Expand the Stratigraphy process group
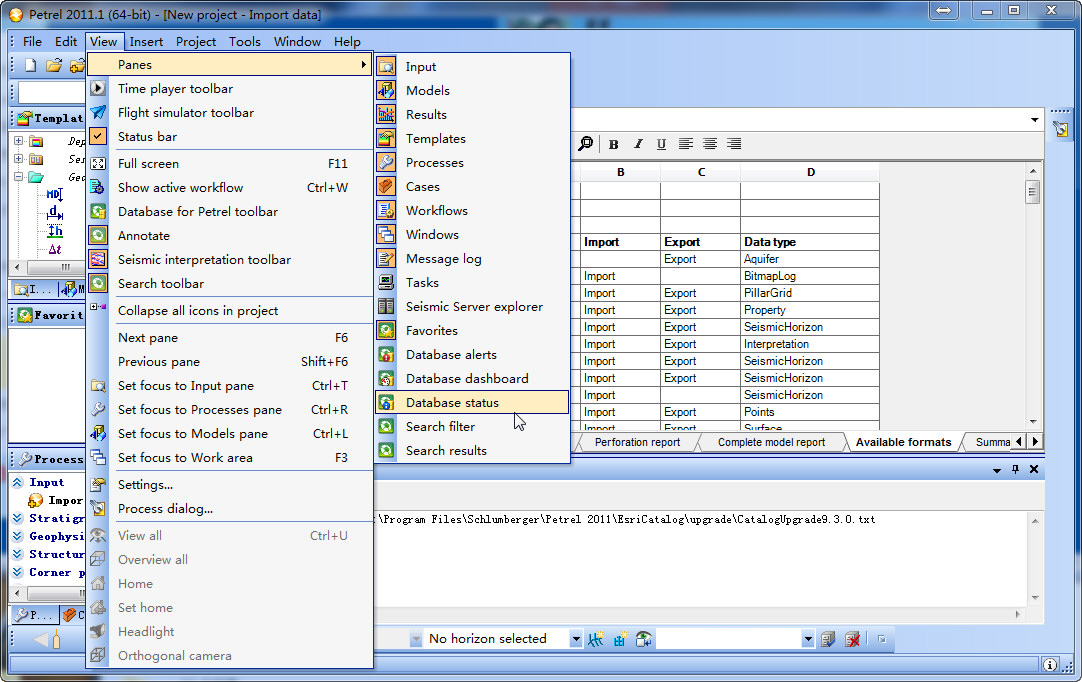 tap(18, 518)
